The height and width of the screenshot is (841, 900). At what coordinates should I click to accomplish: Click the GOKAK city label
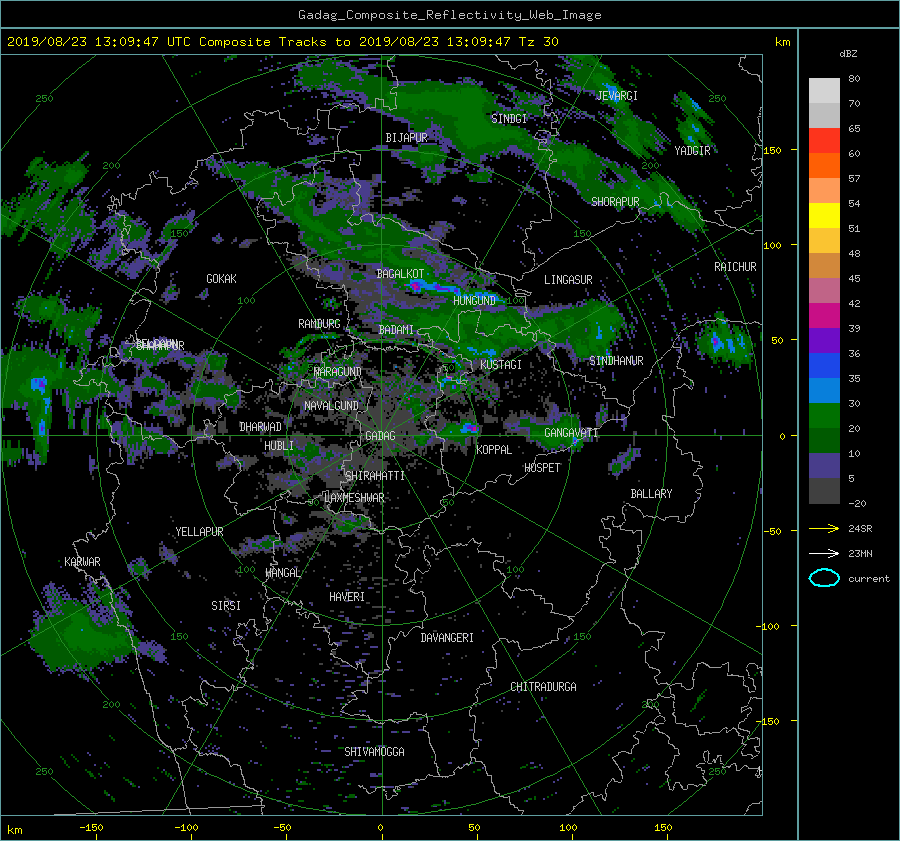point(221,278)
